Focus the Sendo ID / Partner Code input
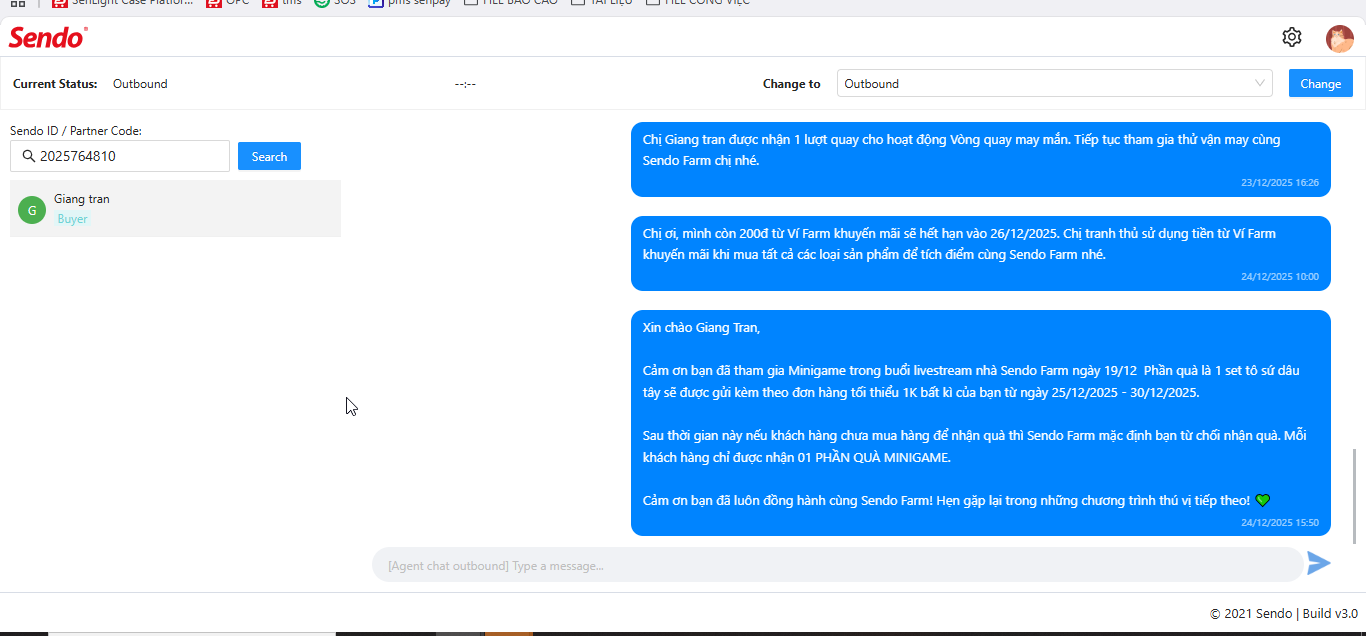The height and width of the screenshot is (636, 1366). pos(120,156)
